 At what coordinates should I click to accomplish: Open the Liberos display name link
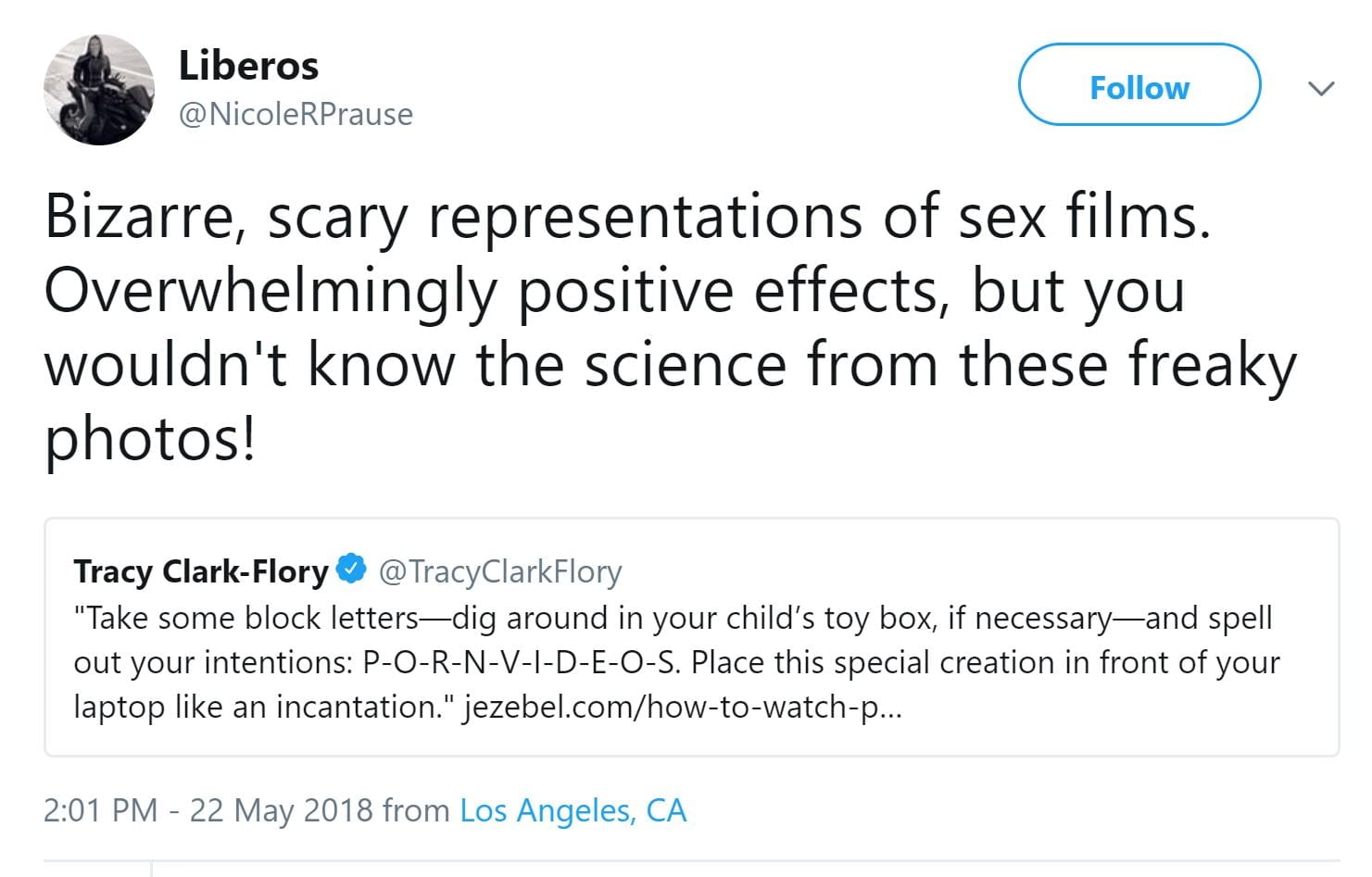(248, 66)
